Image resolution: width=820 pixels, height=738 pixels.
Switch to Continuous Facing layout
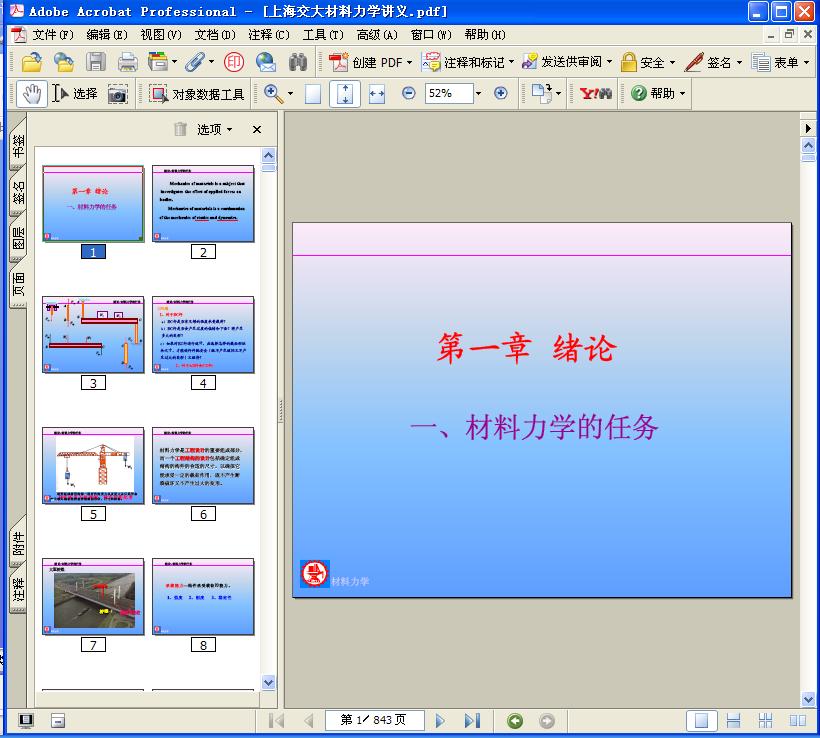[x=765, y=721]
